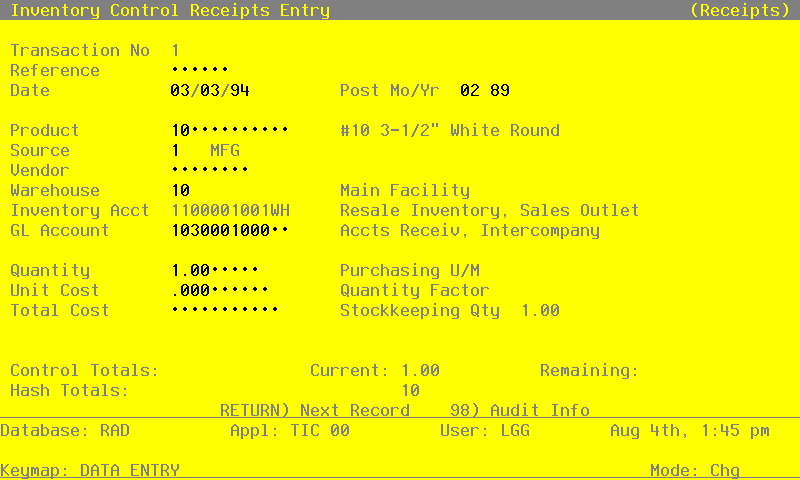Click the Remaining: label
This screenshot has height=480, width=800.
click(589, 370)
